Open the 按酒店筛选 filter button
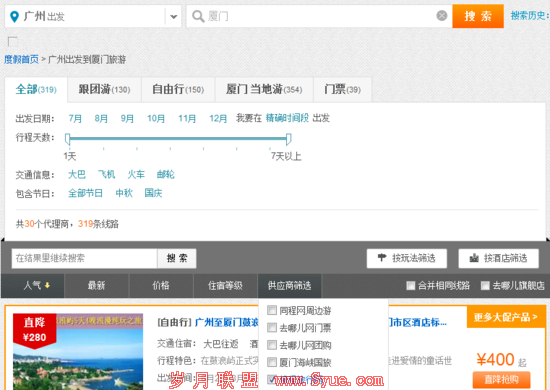The width and height of the screenshot is (550, 390). click(498, 258)
